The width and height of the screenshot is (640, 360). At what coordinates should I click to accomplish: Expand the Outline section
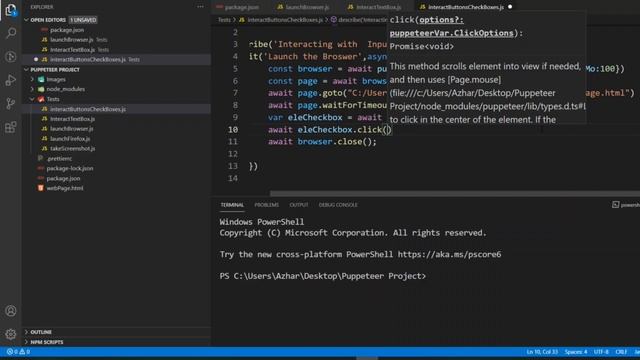click(x=27, y=332)
